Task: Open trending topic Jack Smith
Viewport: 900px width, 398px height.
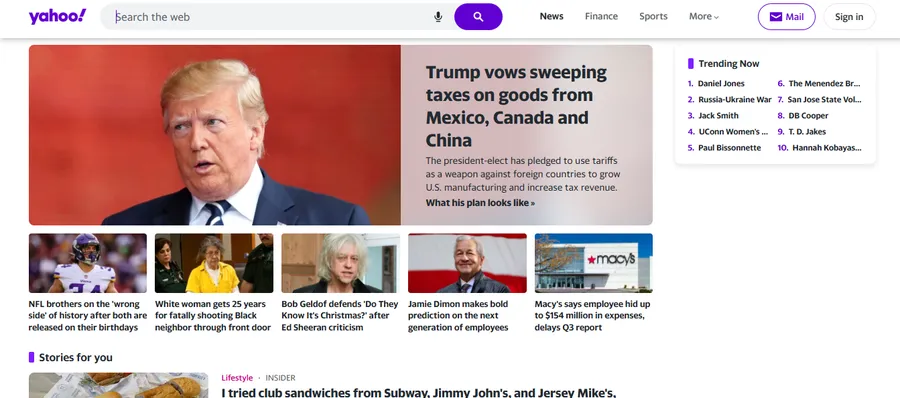Action: click(x=718, y=115)
